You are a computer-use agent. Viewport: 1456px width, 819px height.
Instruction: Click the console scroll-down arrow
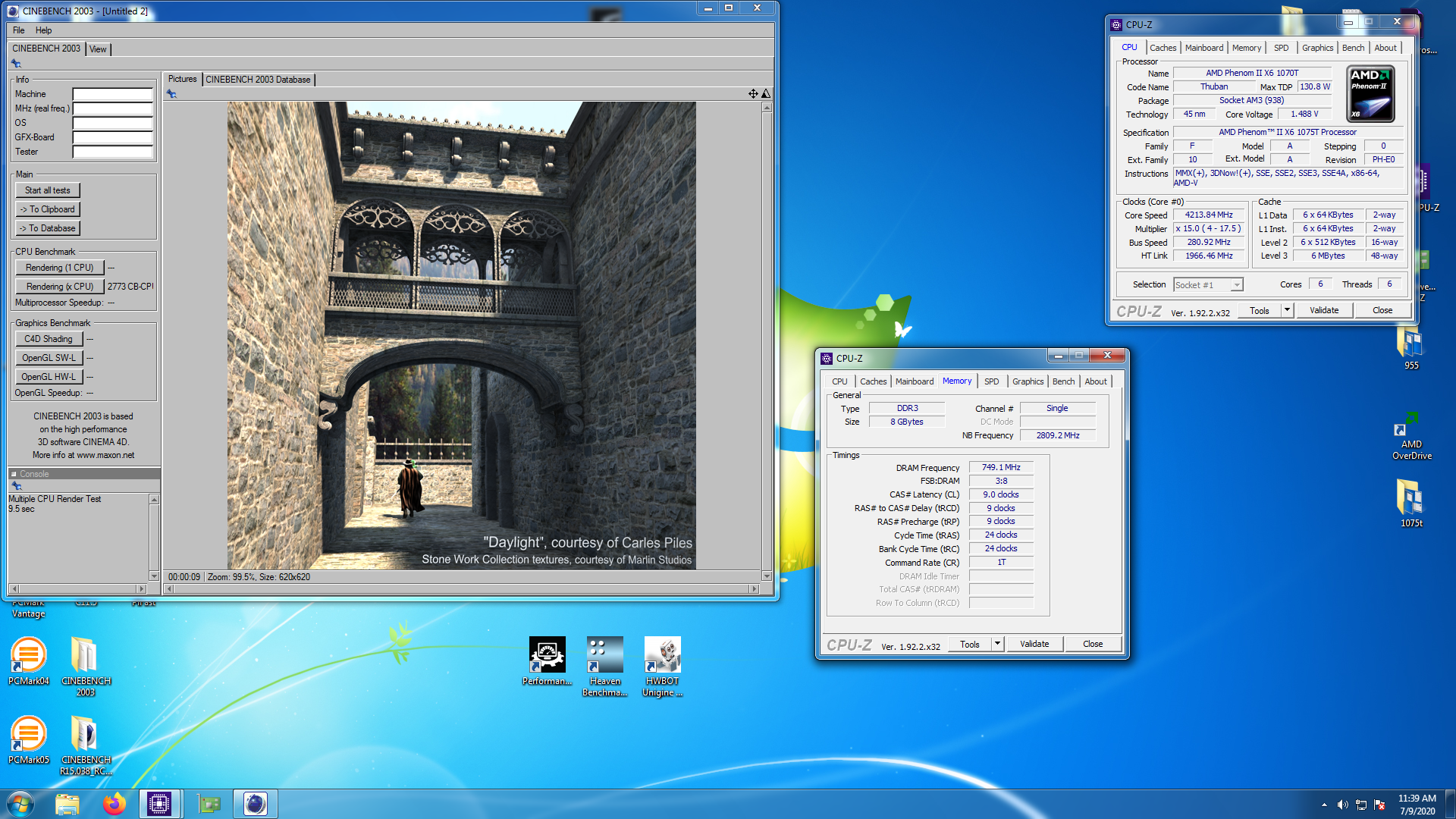pyautogui.click(x=154, y=576)
